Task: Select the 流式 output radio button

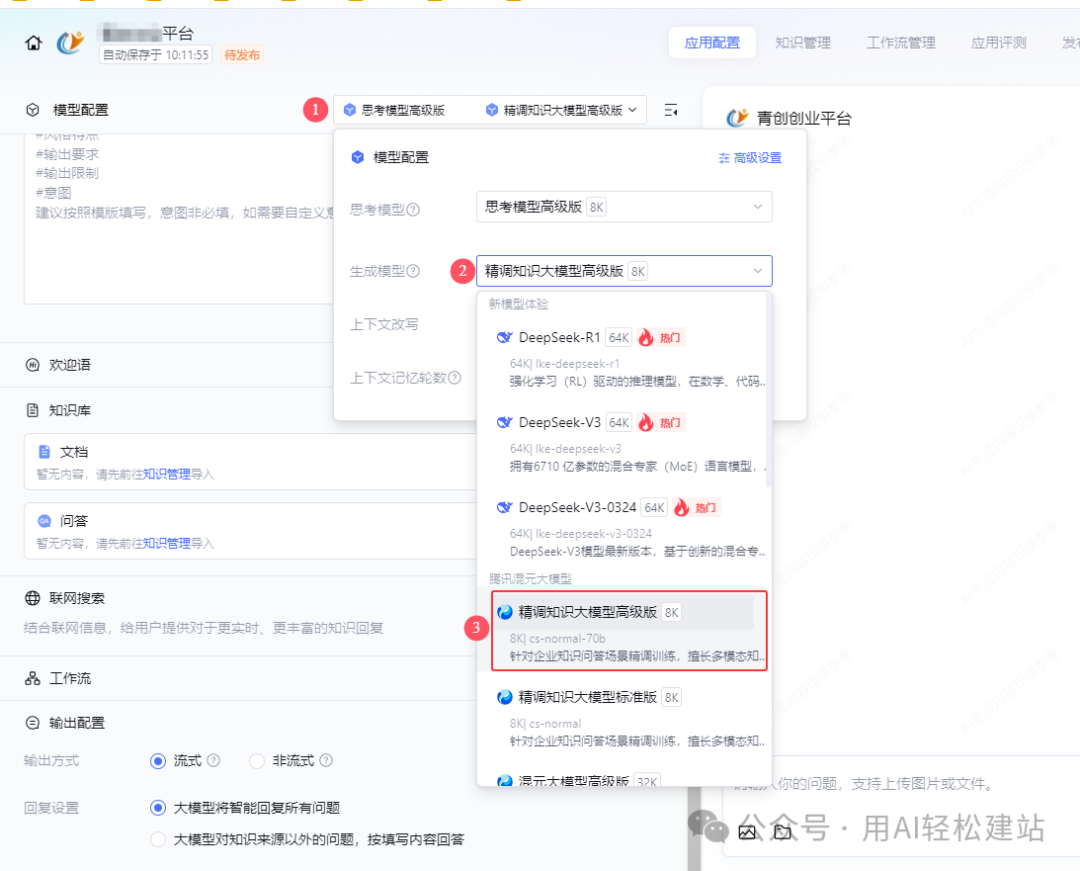Action: pos(158,761)
